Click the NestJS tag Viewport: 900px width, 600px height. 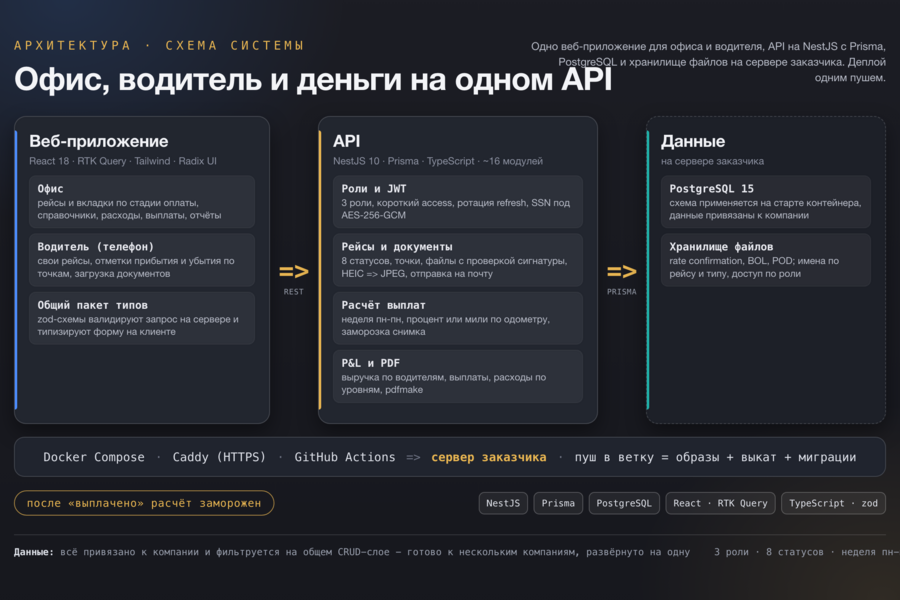tap(503, 504)
